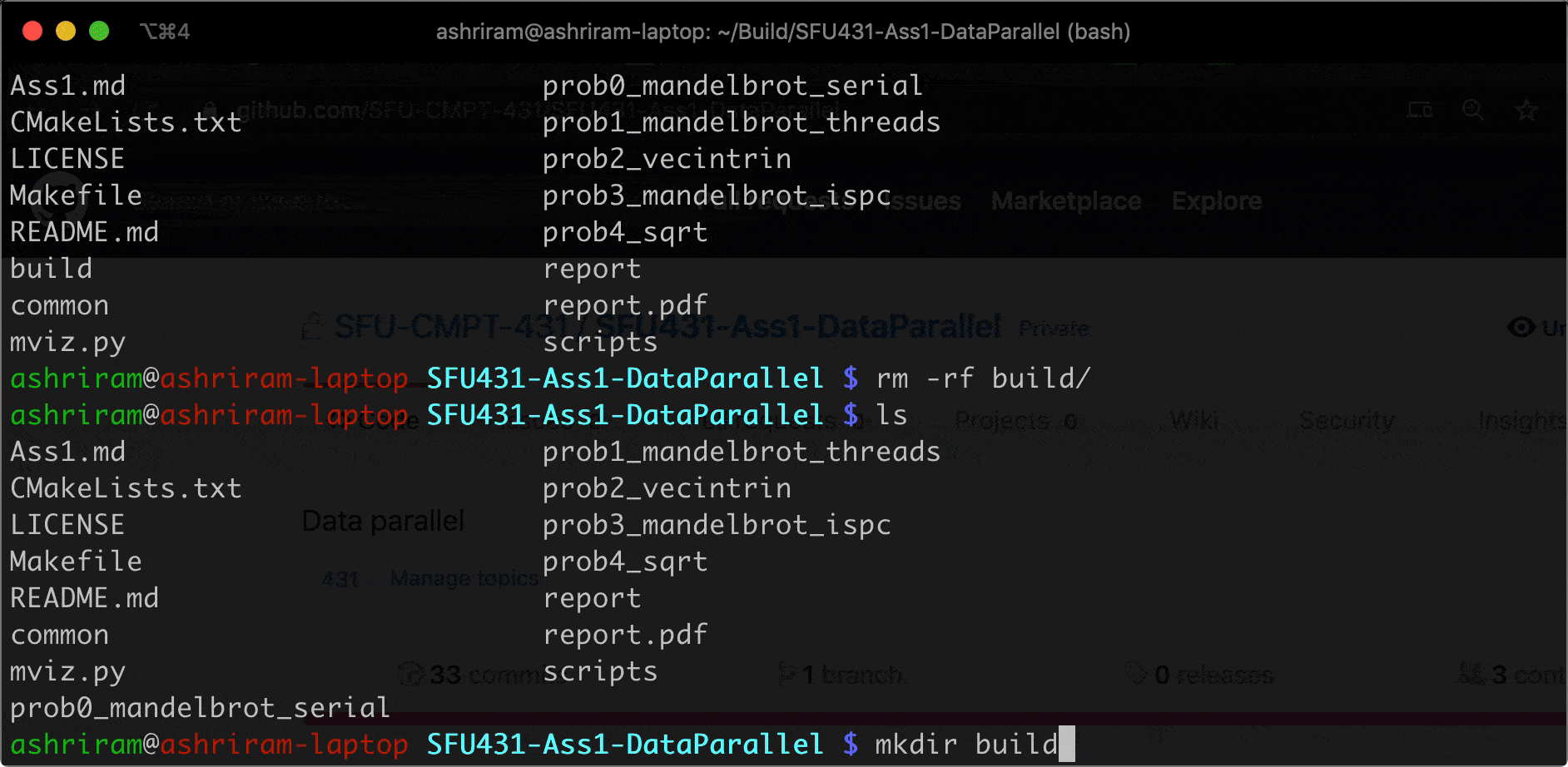Click prob0_mandelbrot_serial just above the last prompt

(x=200, y=708)
